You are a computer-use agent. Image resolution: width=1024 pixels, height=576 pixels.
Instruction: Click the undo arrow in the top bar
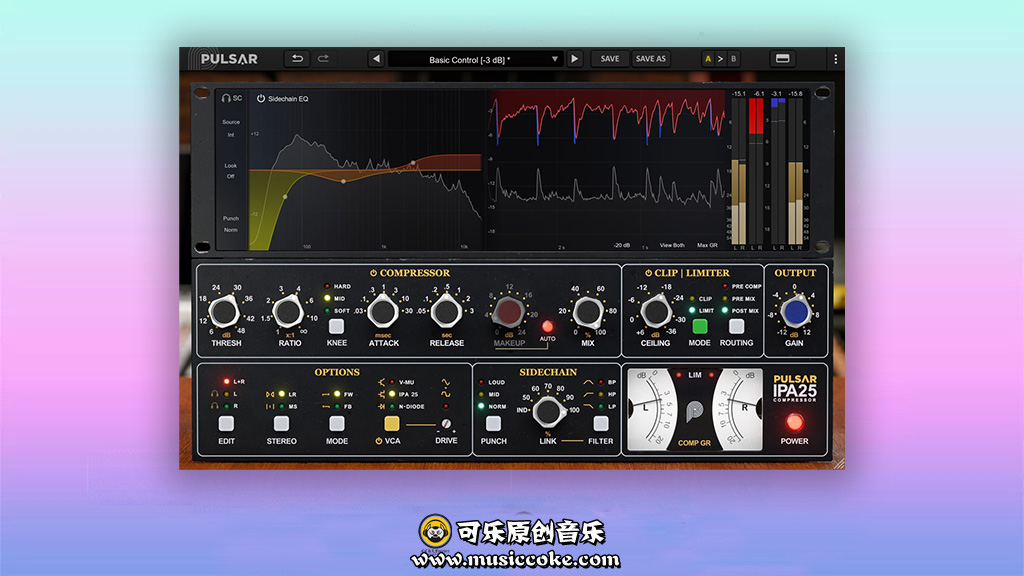point(297,59)
